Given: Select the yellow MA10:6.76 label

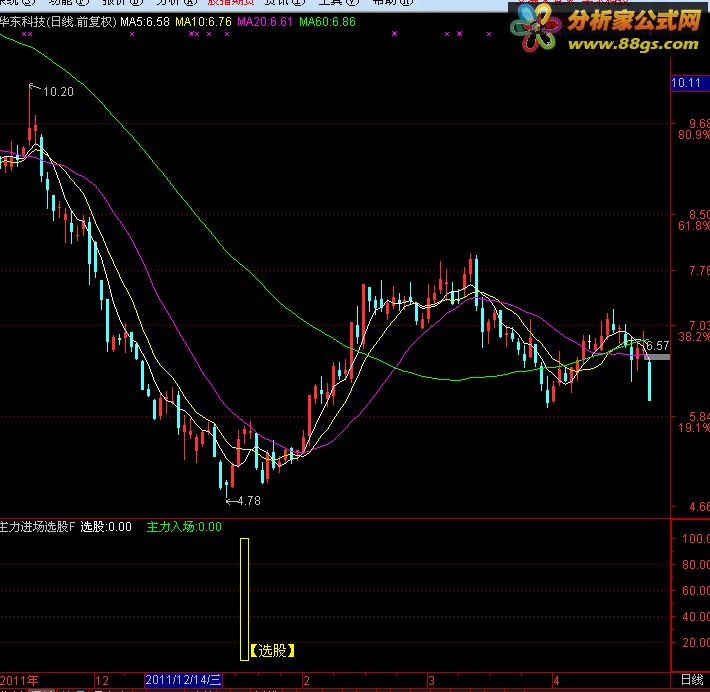Looking at the screenshot, I should click(203, 22).
